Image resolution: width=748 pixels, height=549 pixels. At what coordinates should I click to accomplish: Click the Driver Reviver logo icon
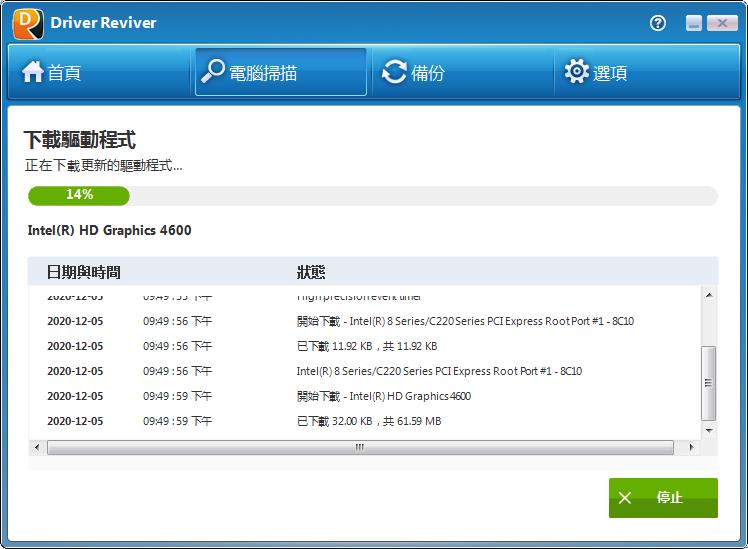point(28,23)
